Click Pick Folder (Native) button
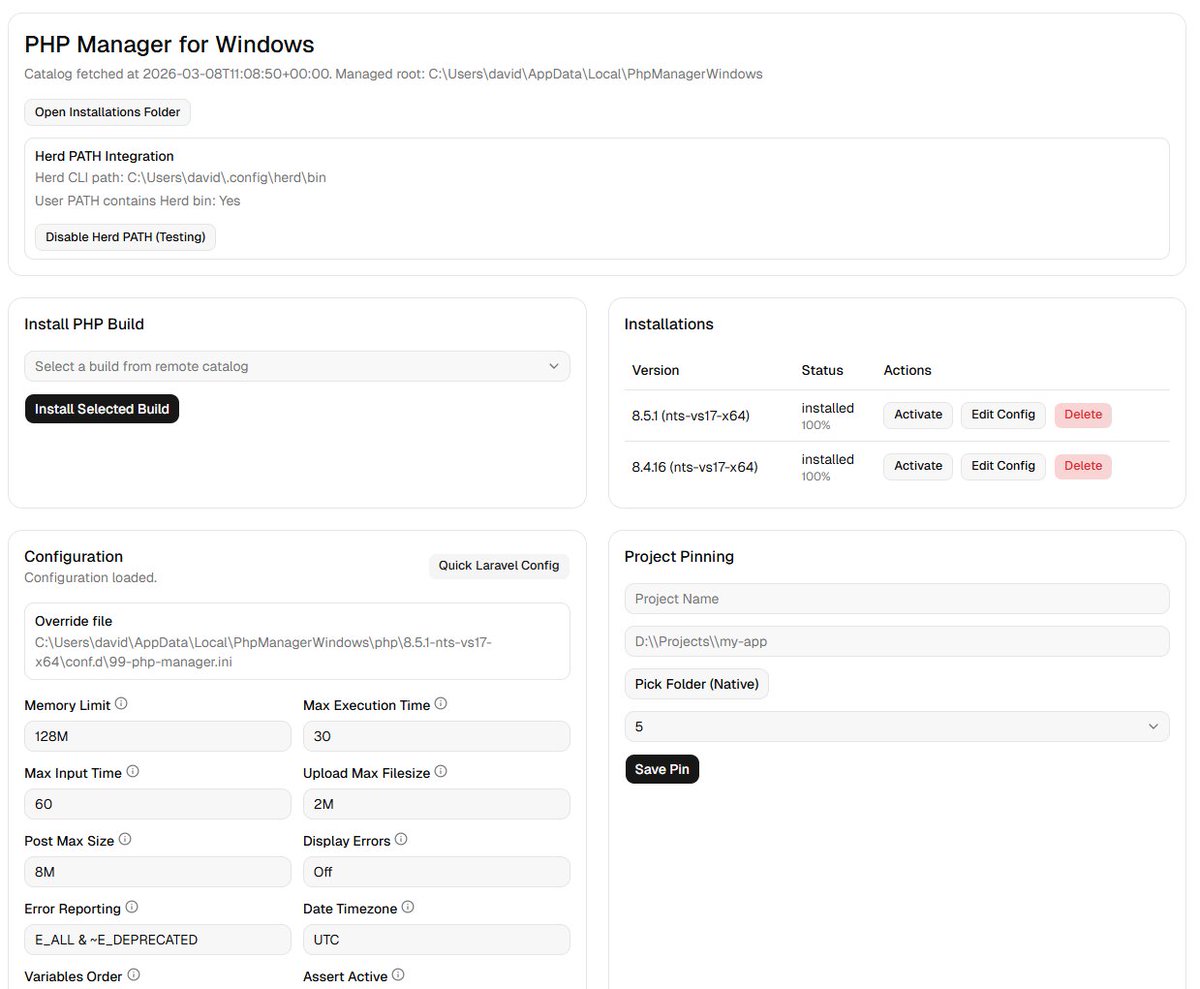Image resolution: width=1200 pixels, height=989 pixels. pyautogui.click(x=697, y=685)
